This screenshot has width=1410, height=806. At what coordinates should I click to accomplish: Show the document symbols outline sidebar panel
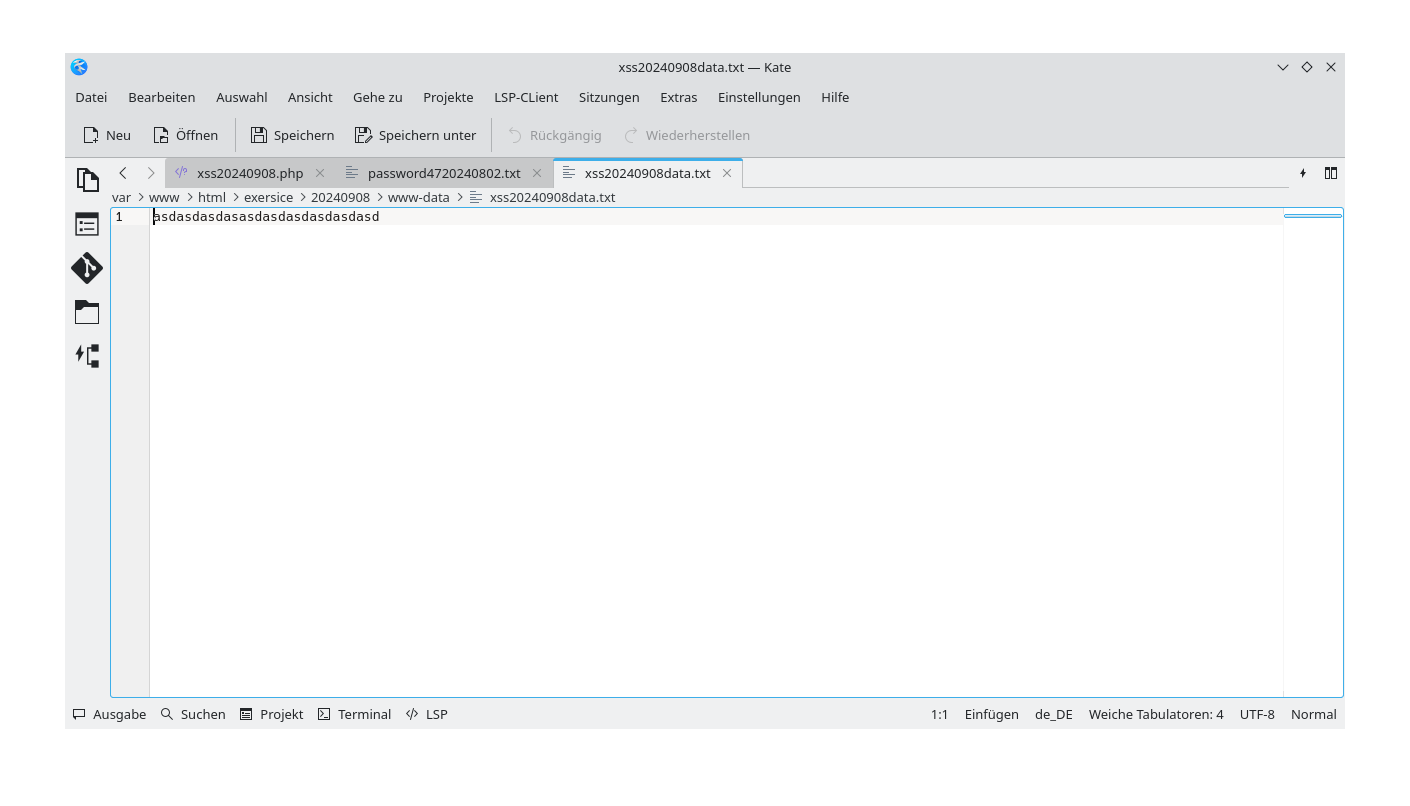(87, 223)
